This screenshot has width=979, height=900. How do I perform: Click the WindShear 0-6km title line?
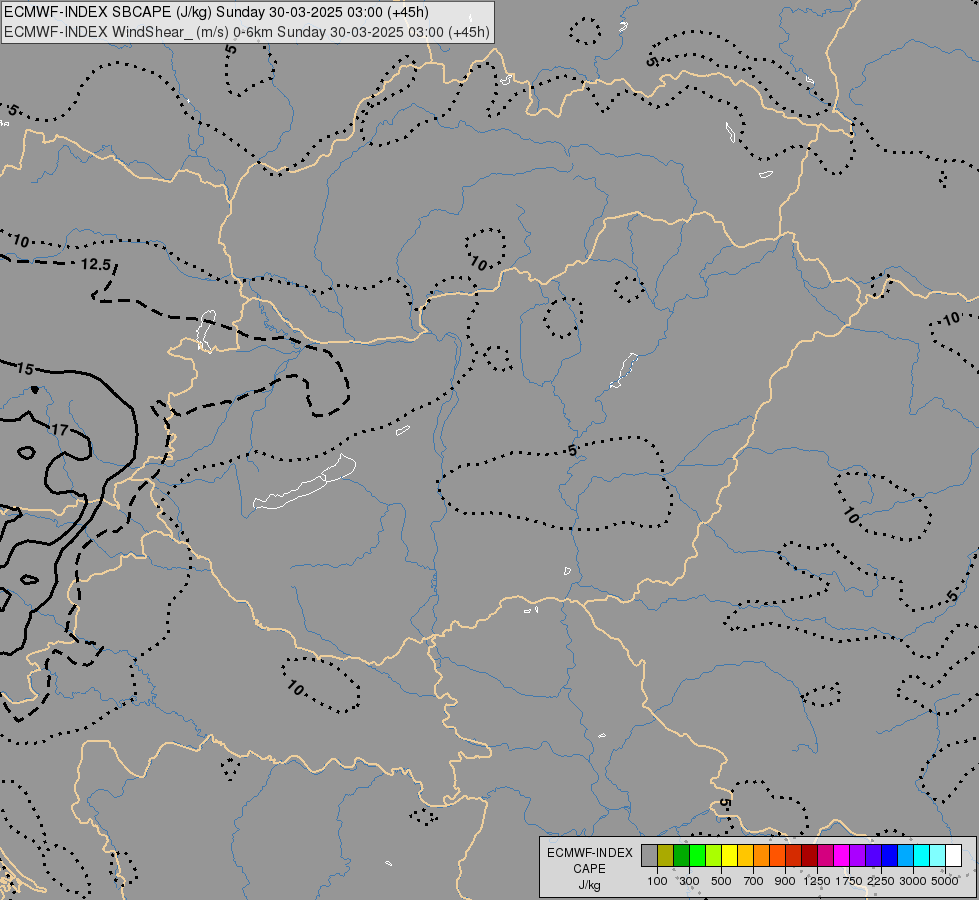[247, 32]
